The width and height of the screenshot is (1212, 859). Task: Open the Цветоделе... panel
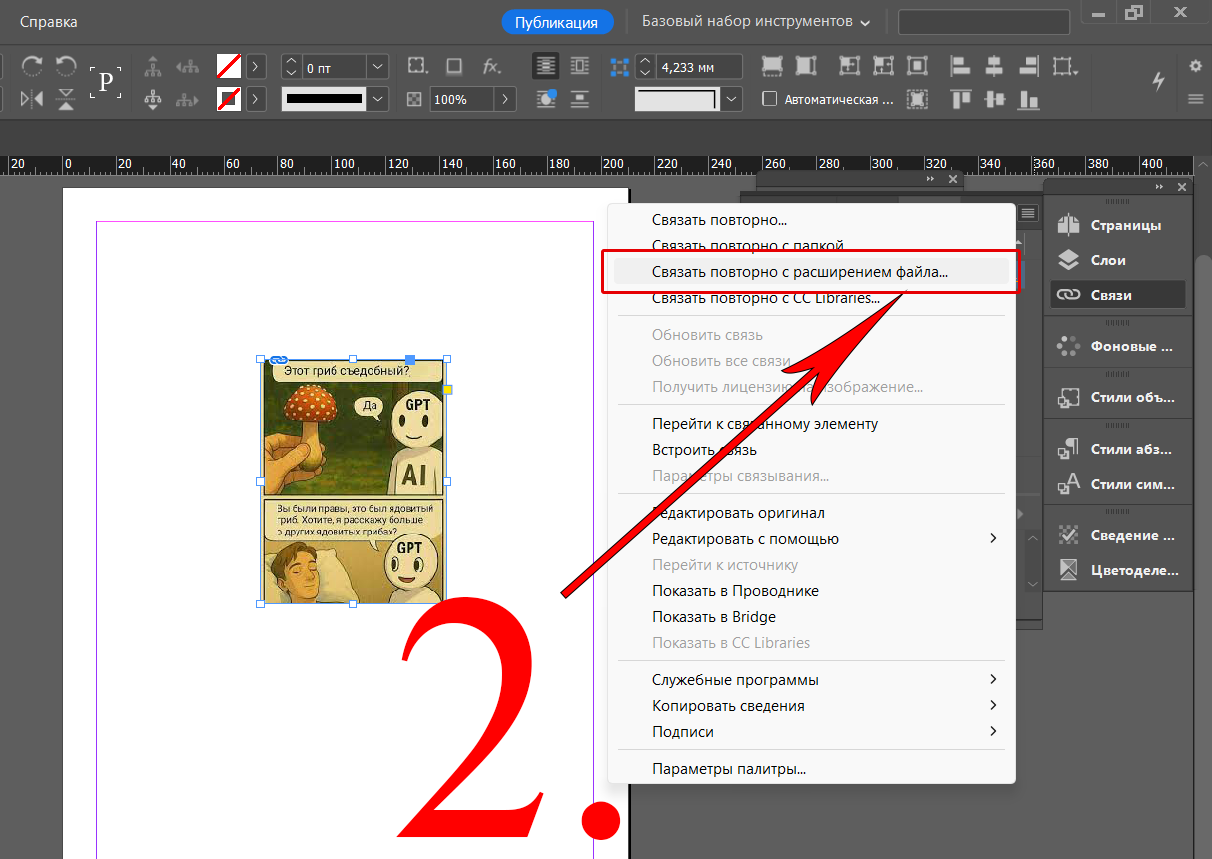pyautogui.click(x=1117, y=571)
